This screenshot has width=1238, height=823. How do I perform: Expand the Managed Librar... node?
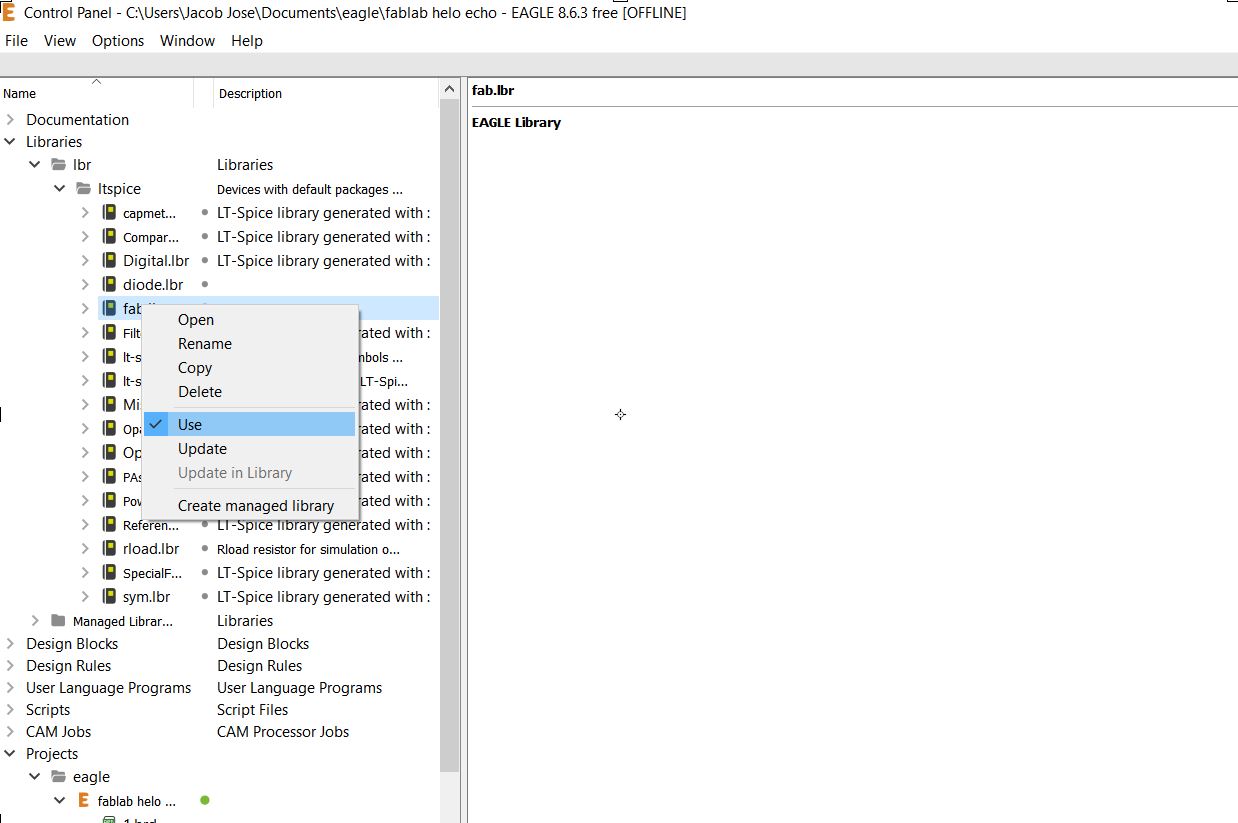click(x=35, y=620)
